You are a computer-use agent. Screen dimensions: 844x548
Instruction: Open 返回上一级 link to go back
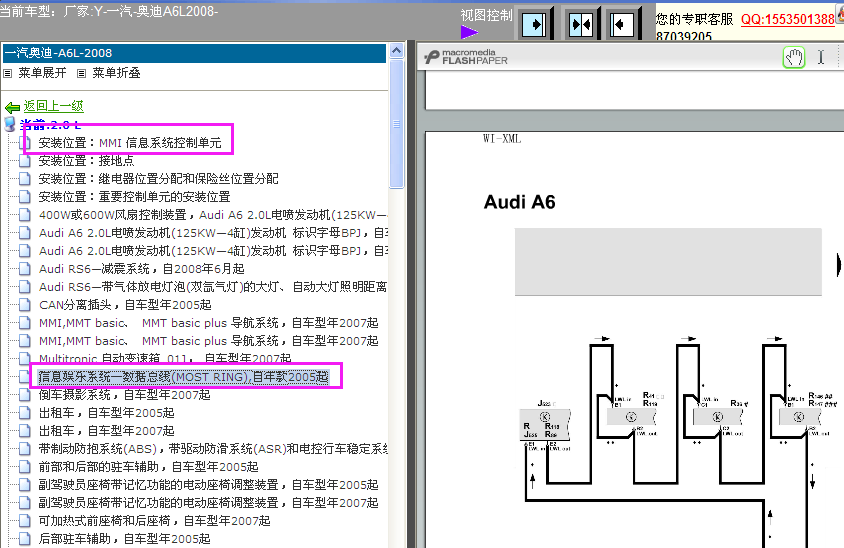[53, 106]
